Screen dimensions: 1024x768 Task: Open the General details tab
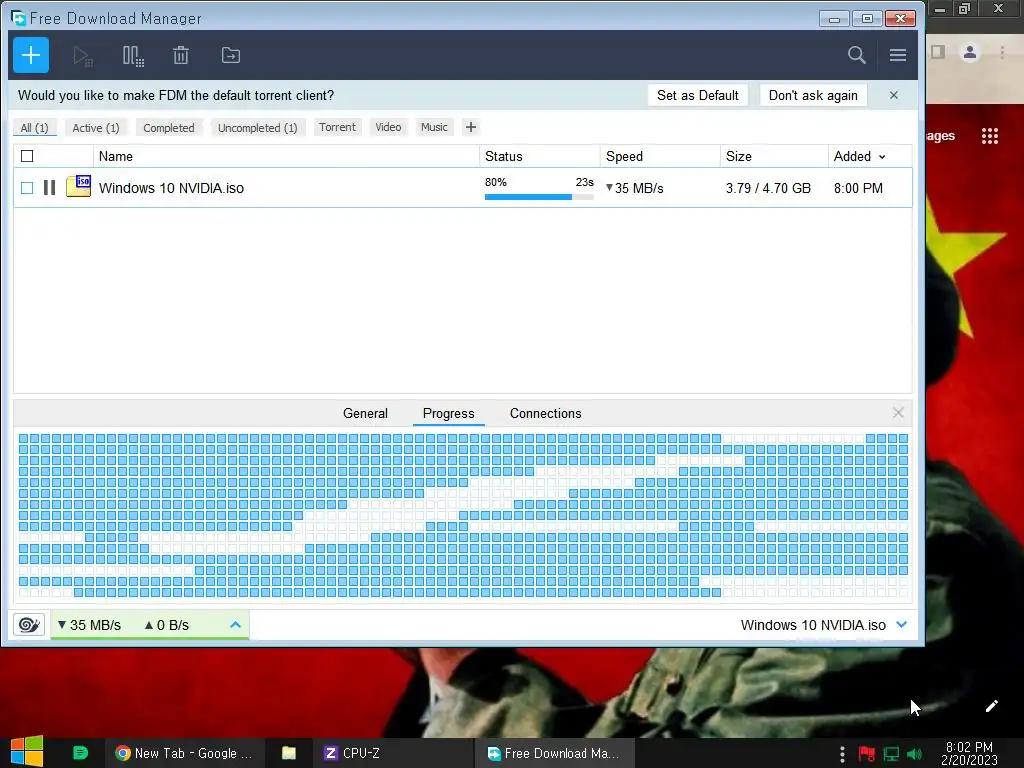click(365, 413)
